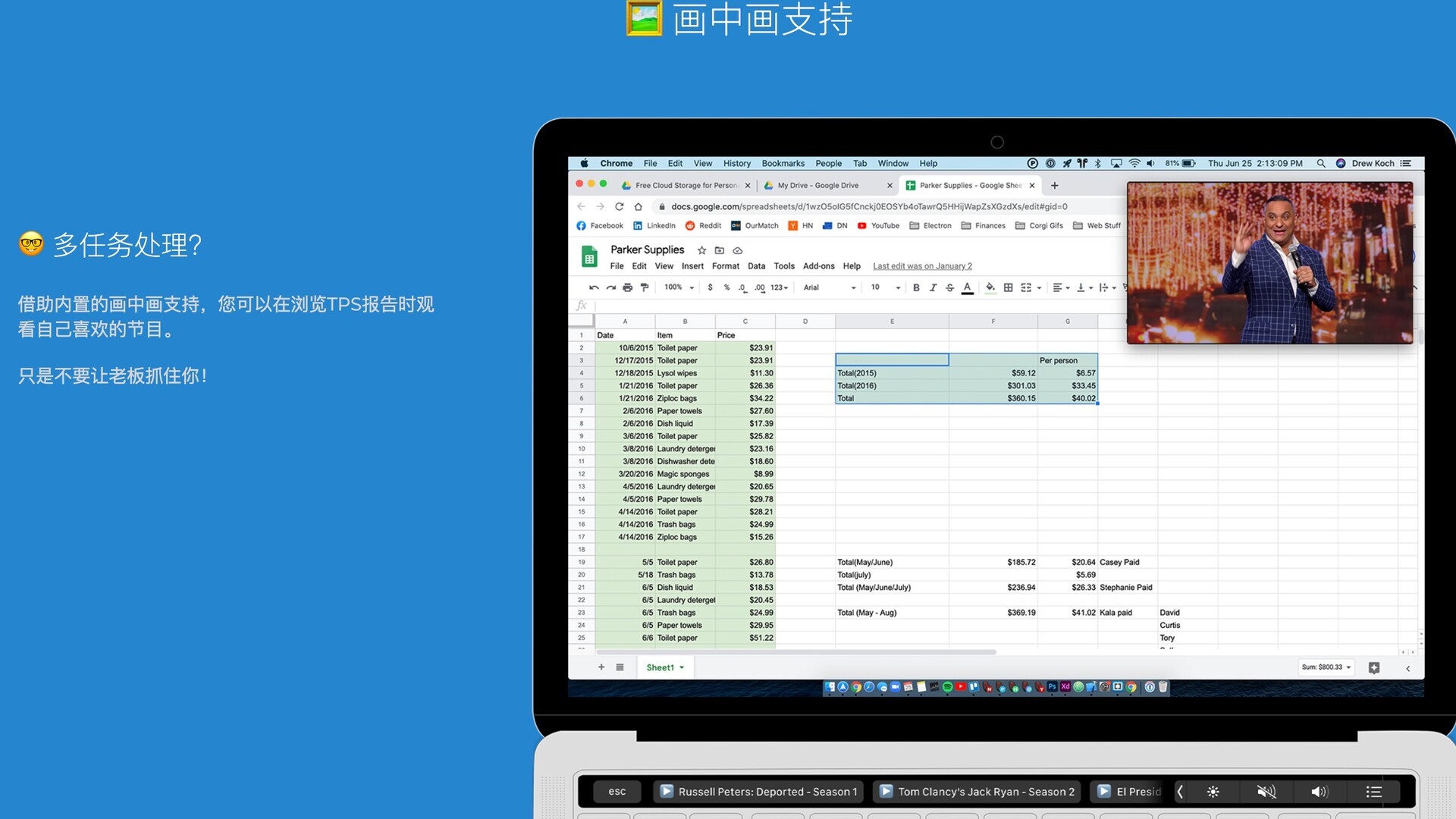This screenshot has height=819, width=1456.
Task: Open the borders tool
Action: click(1008, 287)
